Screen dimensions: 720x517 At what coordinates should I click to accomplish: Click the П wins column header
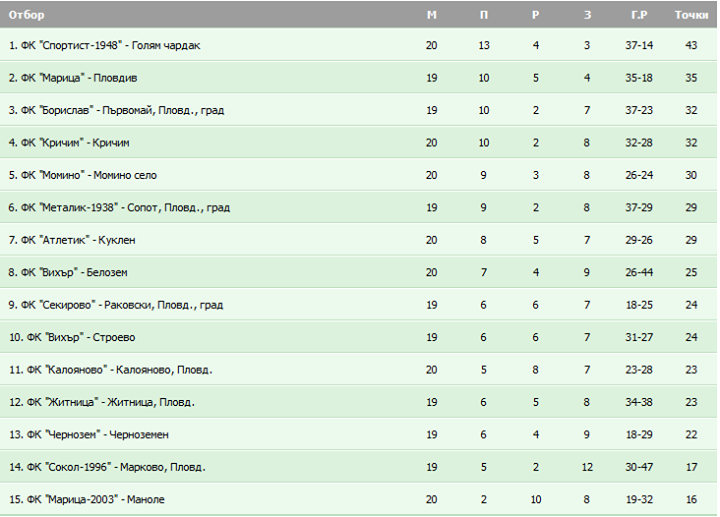point(484,15)
